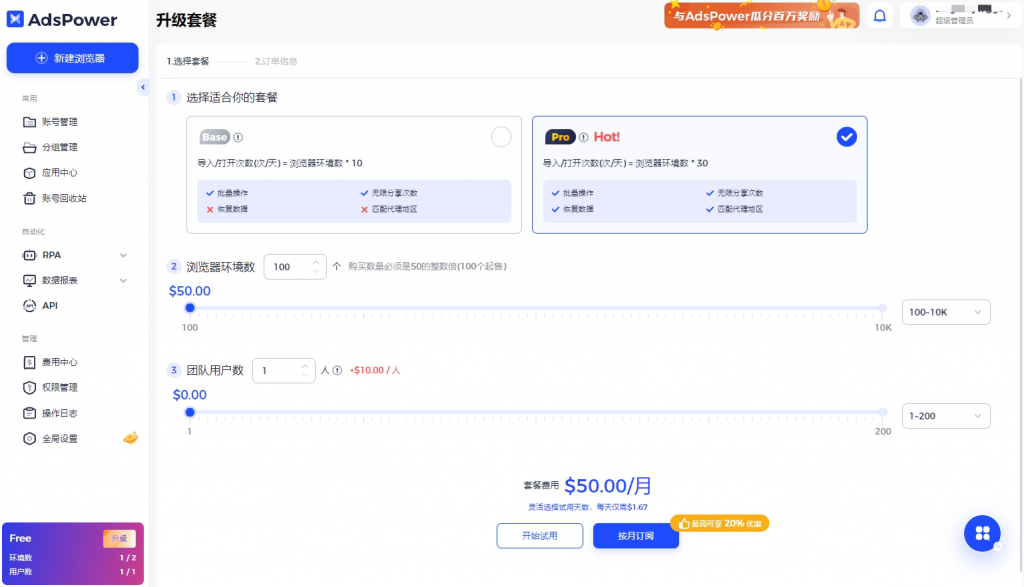Click the 全局设置 settings icon
Image resolution: width=1024 pixels, height=587 pixels.
[x=30, y=438]
